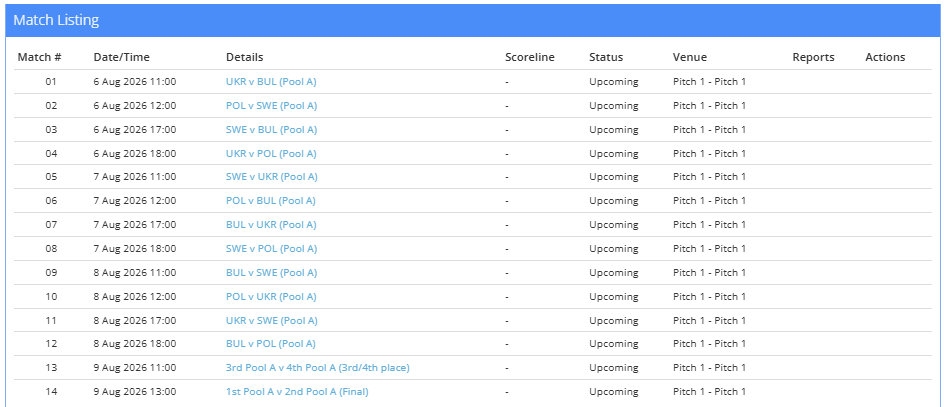Click the POL v UKR (Pool A) link
The height and width of the screenshot is (407, 952).
click(x=271, y=296)
